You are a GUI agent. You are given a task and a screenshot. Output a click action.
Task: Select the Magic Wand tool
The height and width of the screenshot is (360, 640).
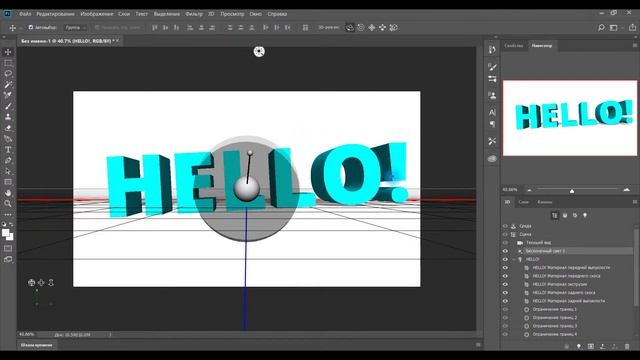(8, 84)
